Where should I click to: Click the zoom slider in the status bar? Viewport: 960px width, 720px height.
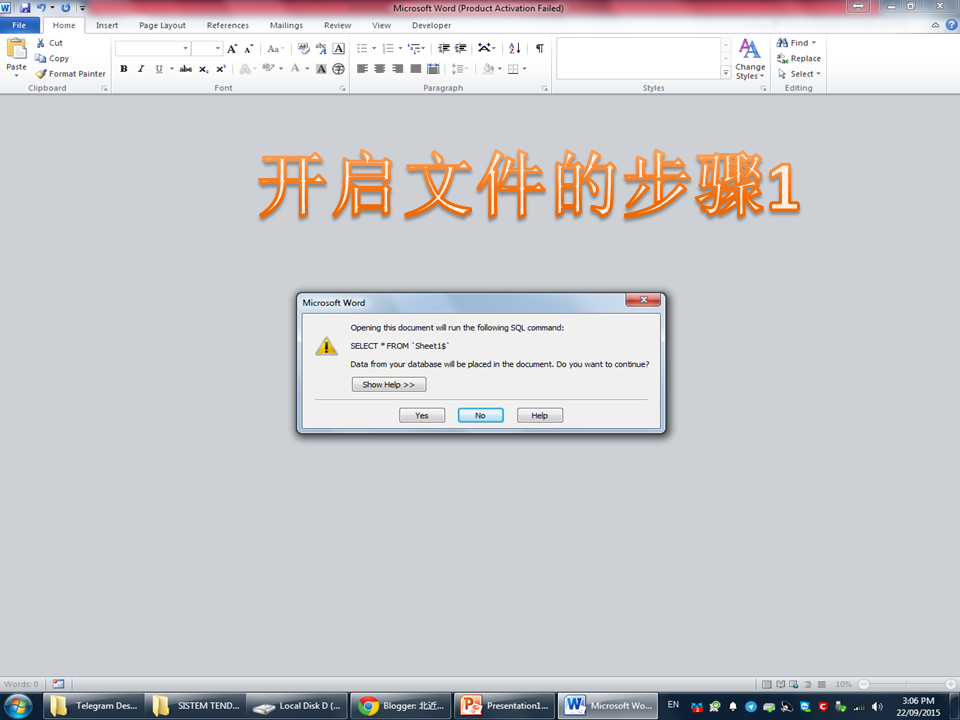click(x=907, y=684)
